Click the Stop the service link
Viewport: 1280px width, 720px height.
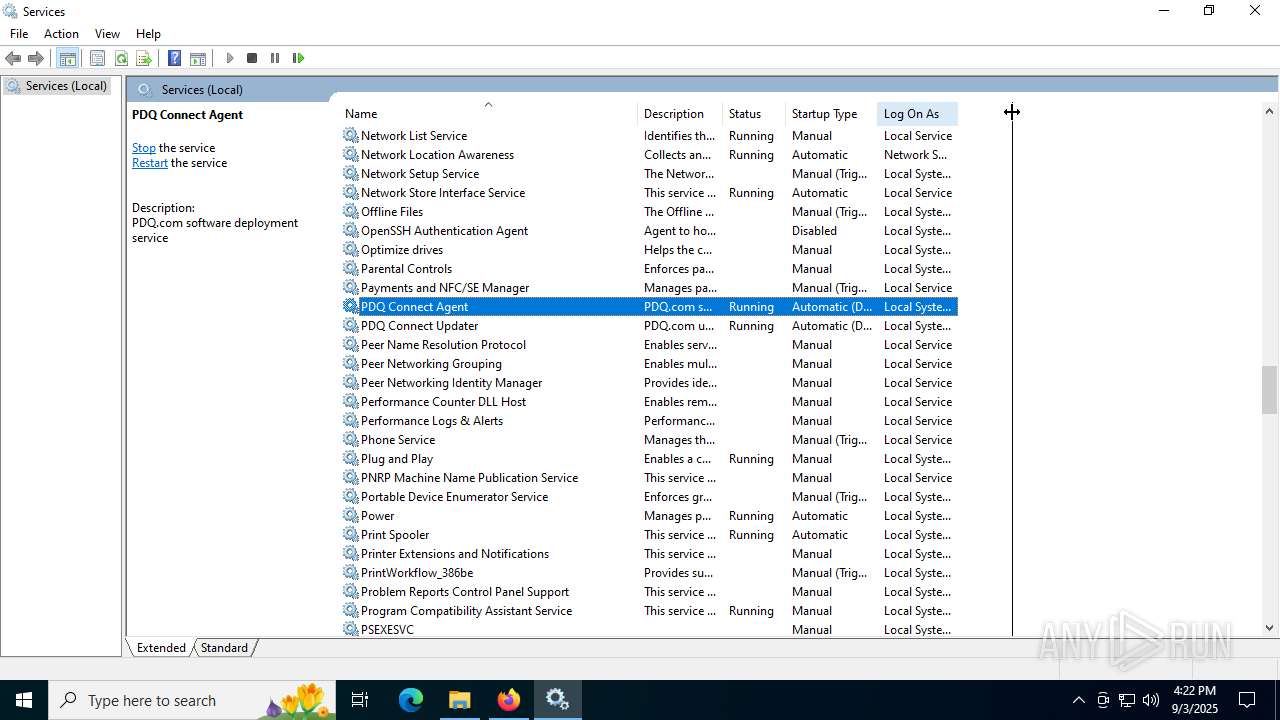click(144, 148)
